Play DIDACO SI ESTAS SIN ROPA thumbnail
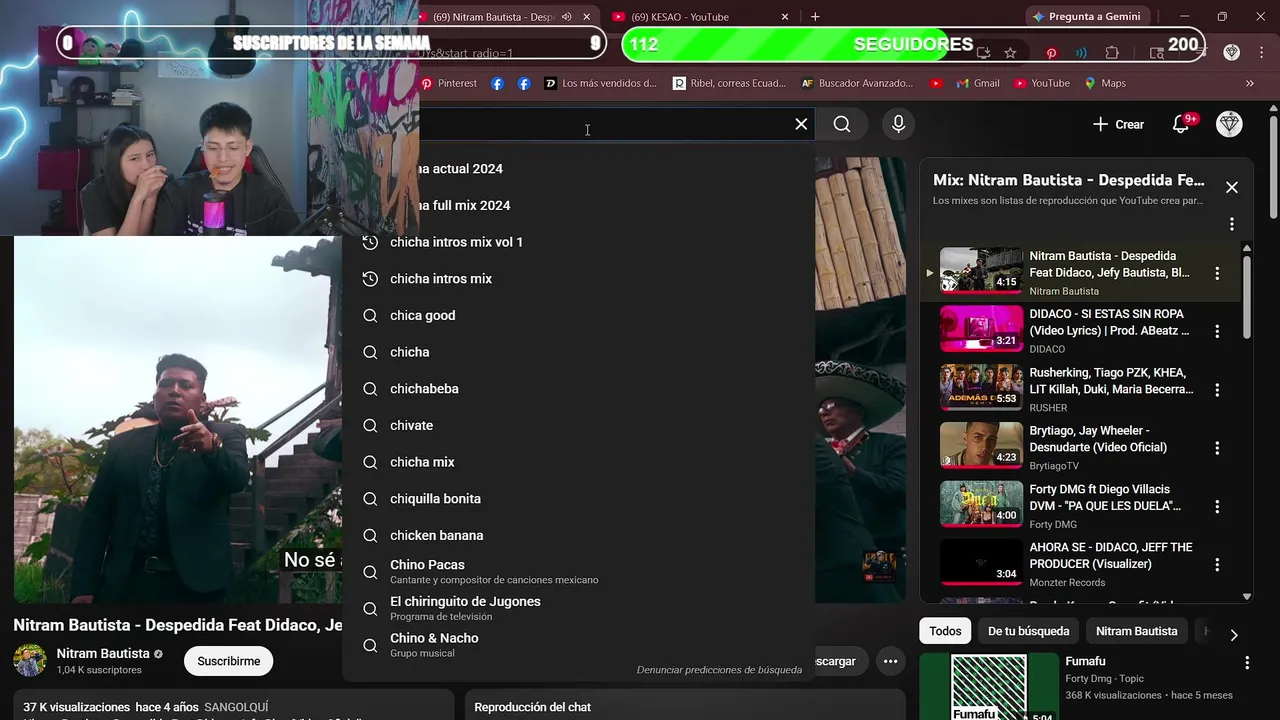This screenshot has height=720, width=1280. pos(981,329)
